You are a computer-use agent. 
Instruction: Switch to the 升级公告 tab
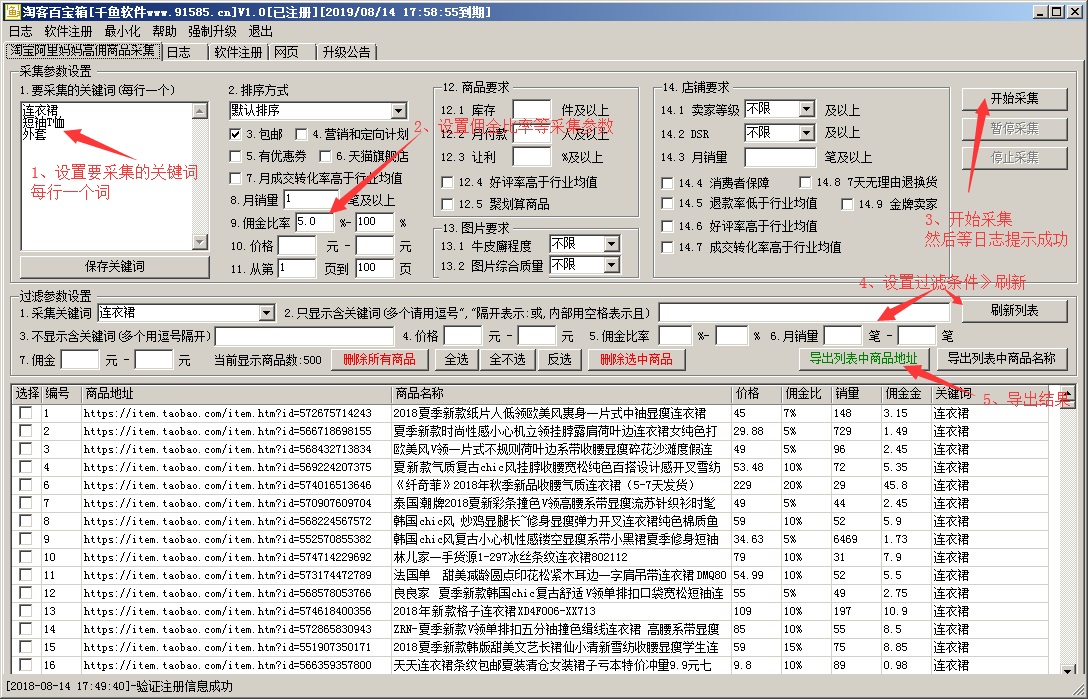346,52
